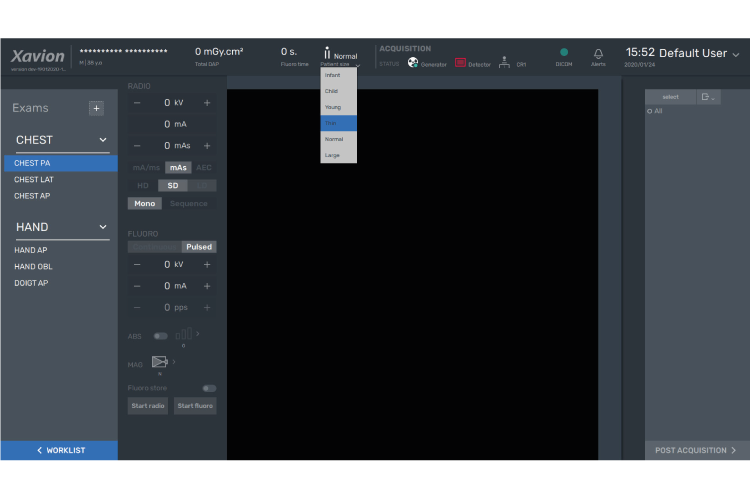This screenshot has width=750, height=500.
Task: Click the Start radio button
Action: coord(148,406)
